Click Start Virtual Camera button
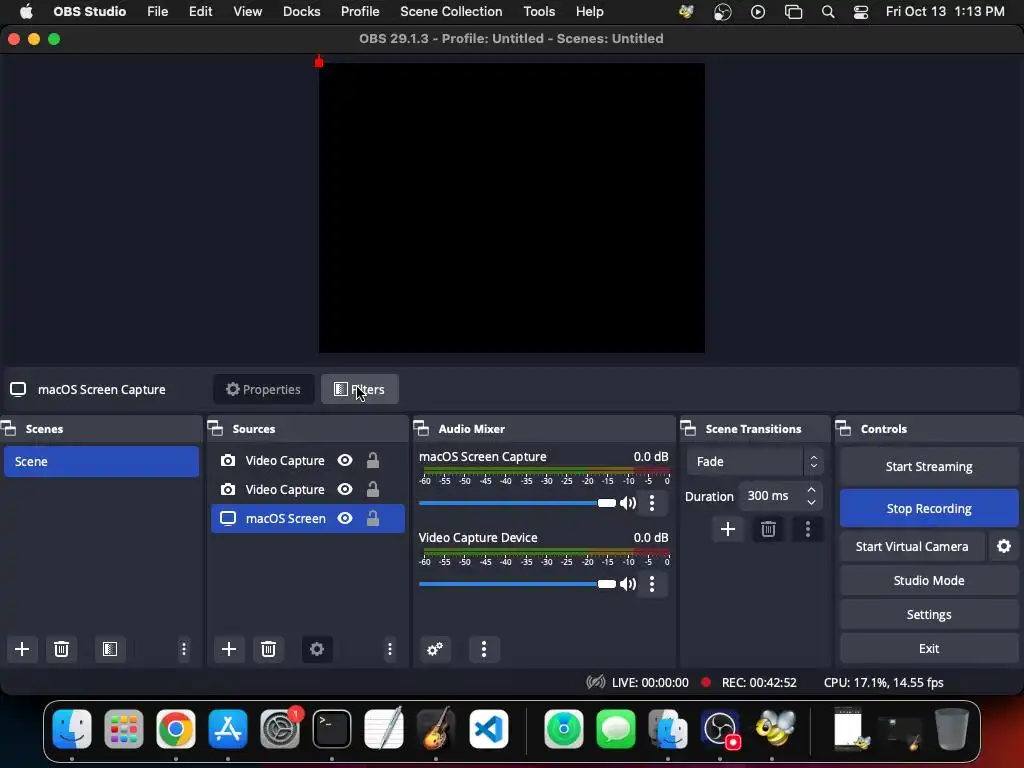 (x=912, y=546)
